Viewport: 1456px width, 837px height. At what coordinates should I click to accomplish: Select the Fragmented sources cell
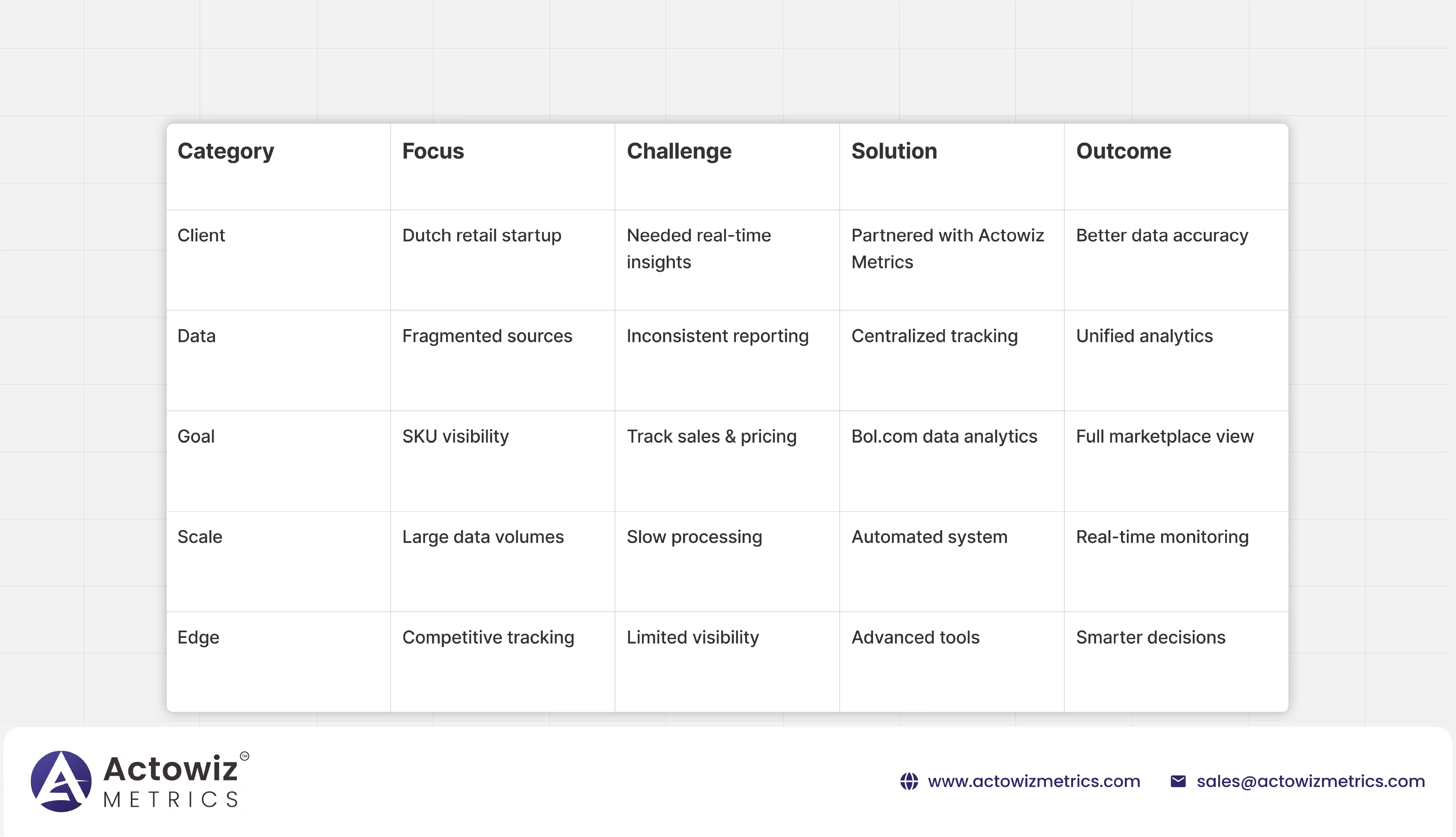click(x=487, y=336)
